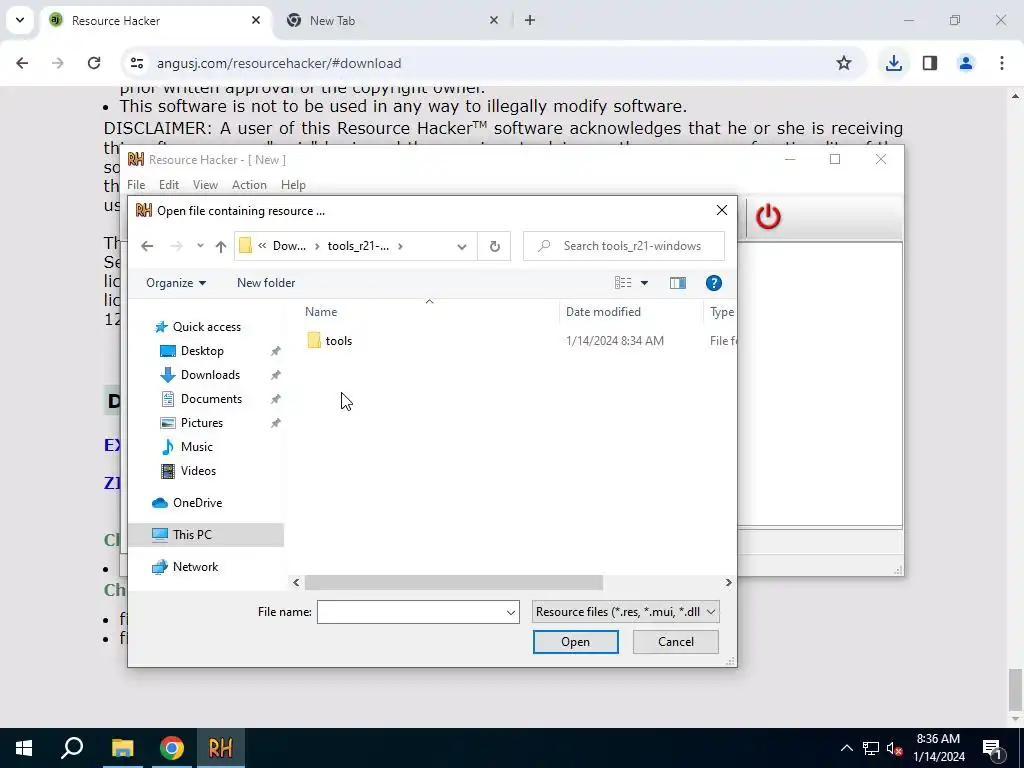The width and height of the screenshot is (1024, 768).
Task: Open Chrome profile avatar icon
Action: coord(966,63)
